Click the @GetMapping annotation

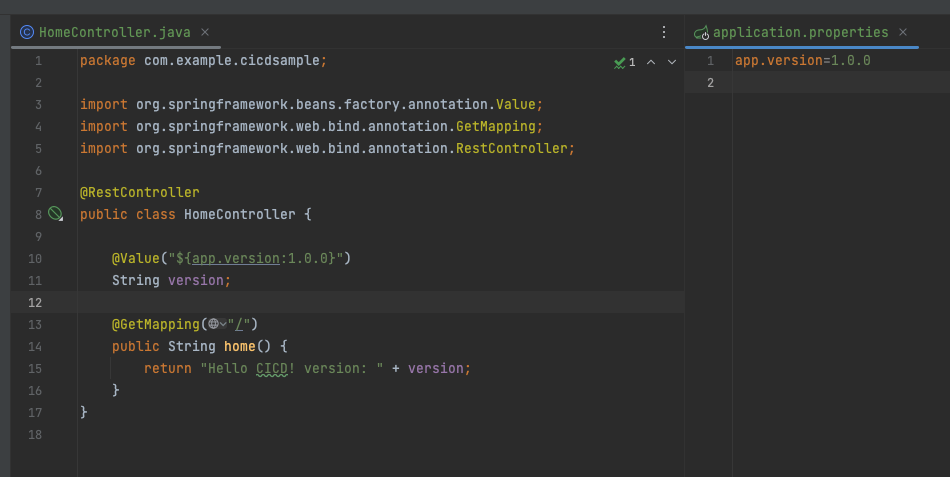tap(156, 324)
